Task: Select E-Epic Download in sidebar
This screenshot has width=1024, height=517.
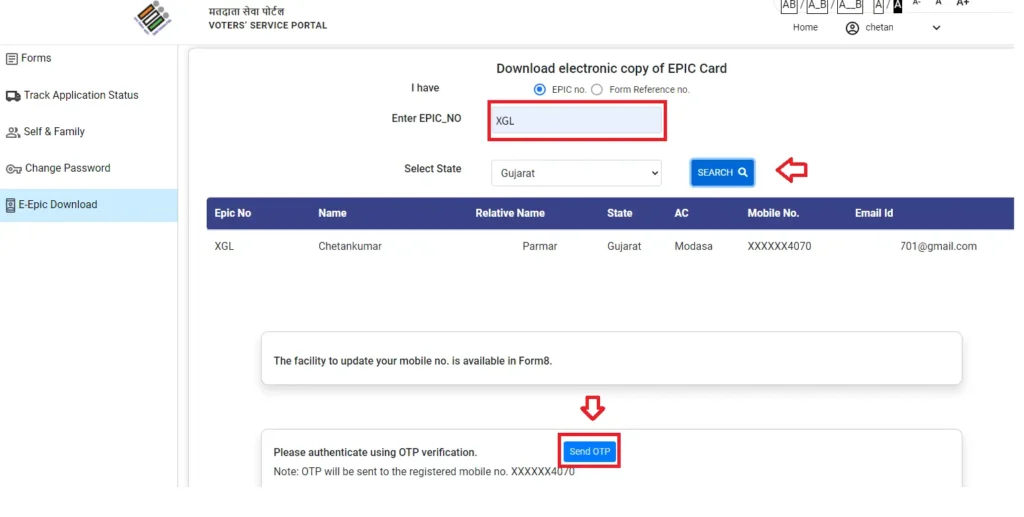Action: 88,205
